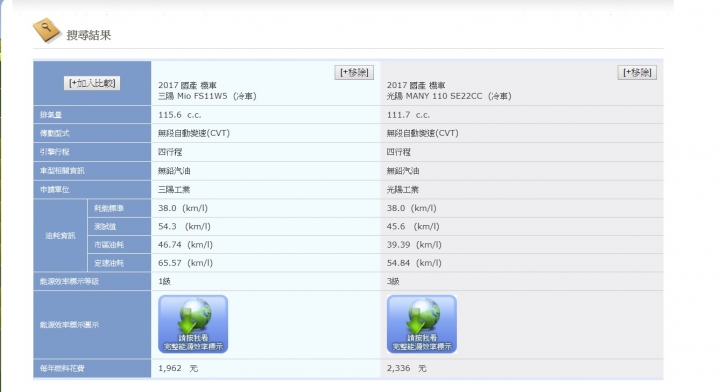Click the 耗能標準 sub-row header
Screen dimensions: 720x392
(x=119, y=208)
